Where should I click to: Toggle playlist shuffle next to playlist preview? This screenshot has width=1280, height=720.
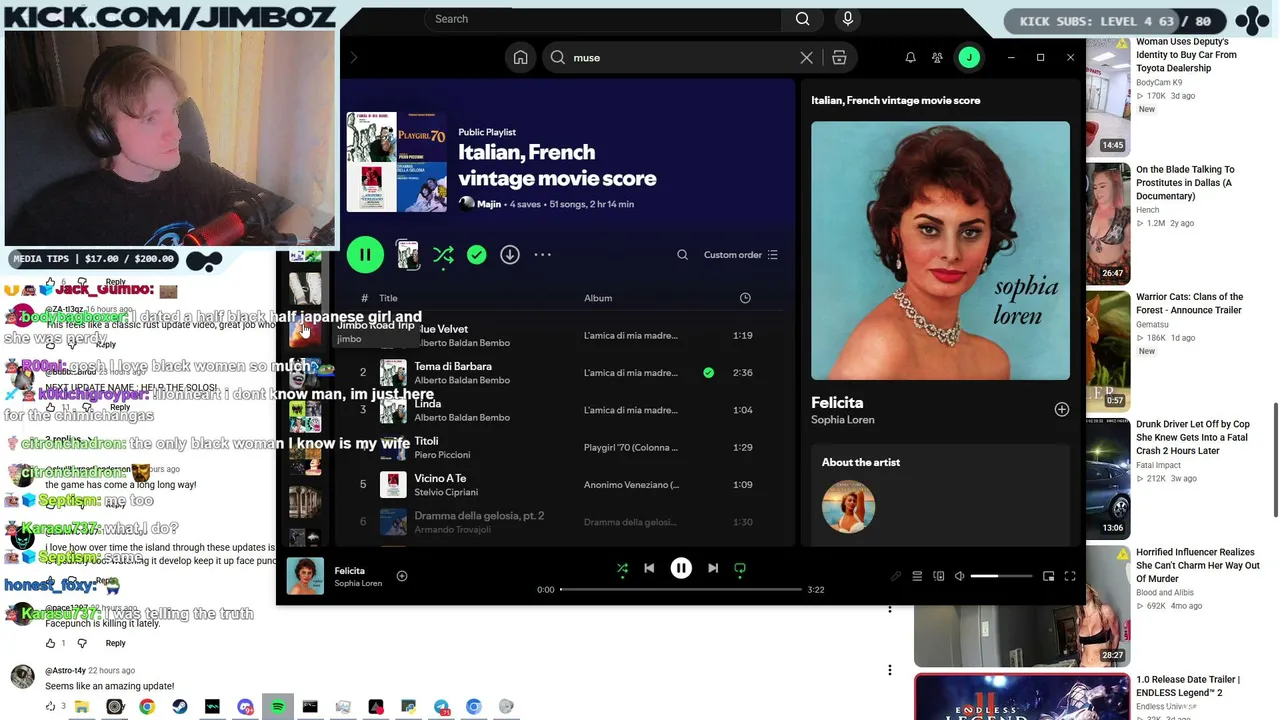(443, 255)
